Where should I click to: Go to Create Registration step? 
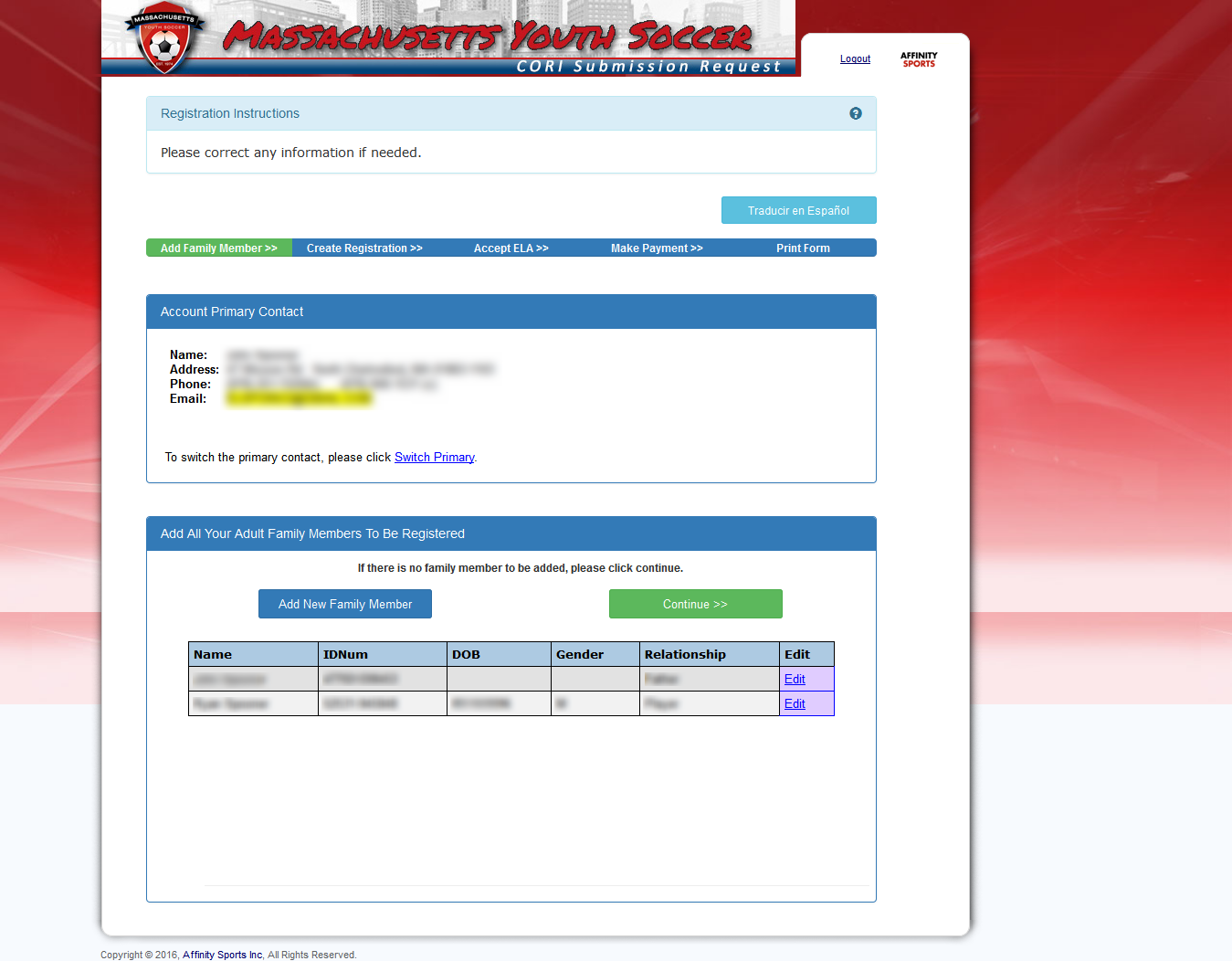pos(364,248)
